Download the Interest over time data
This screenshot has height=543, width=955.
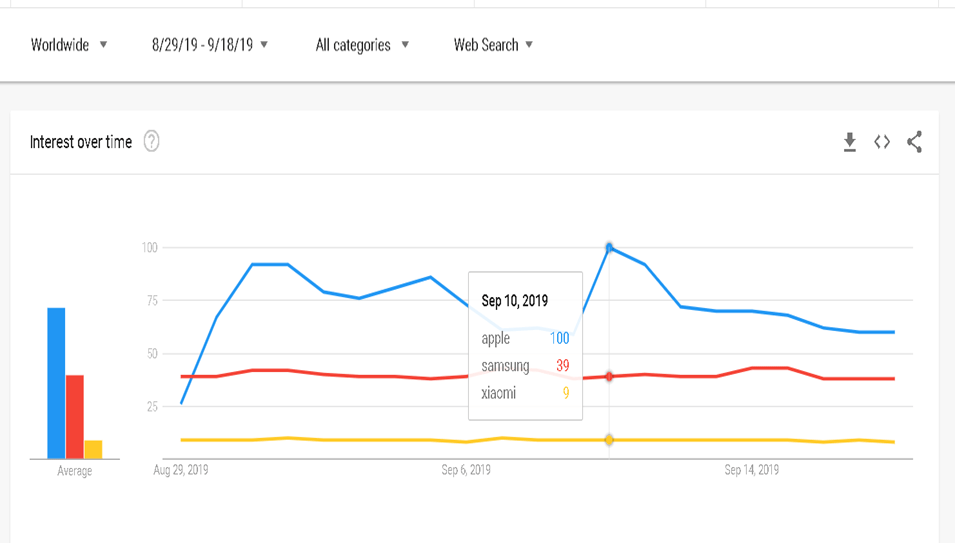(x=849, y=142)
